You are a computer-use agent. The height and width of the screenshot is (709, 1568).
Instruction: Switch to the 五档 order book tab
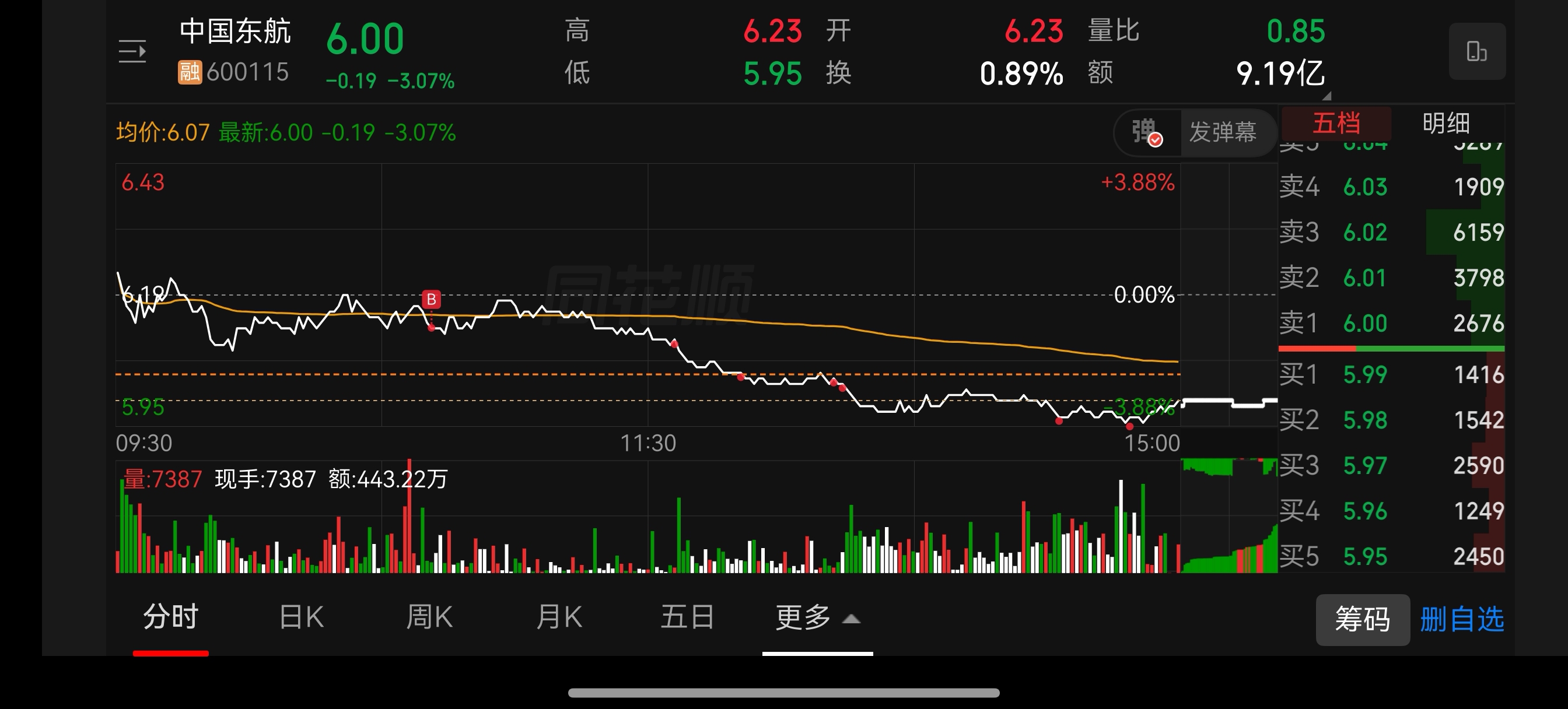(1336, 124)
